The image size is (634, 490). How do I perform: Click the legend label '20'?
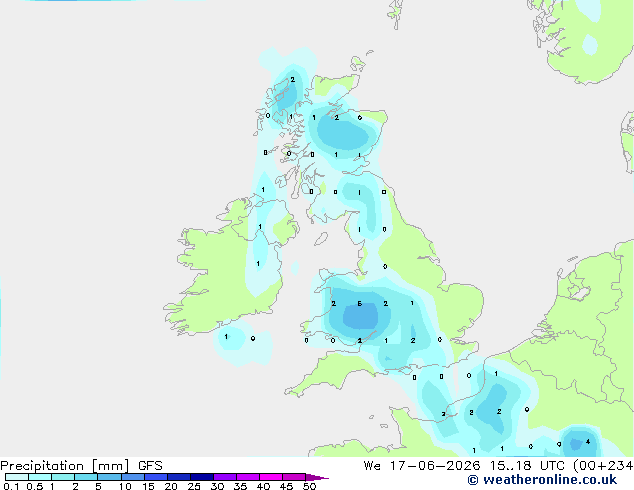(x=171, y=486)
